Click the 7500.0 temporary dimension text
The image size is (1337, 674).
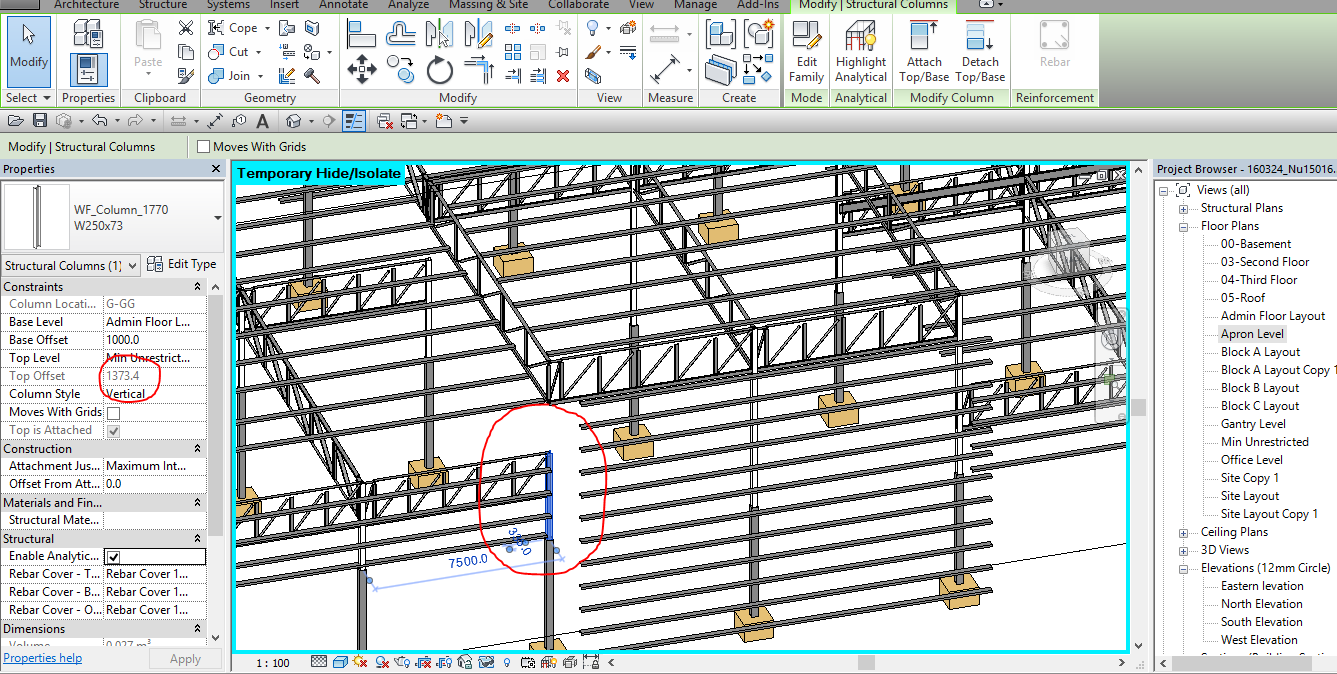(x=467, y=561)
